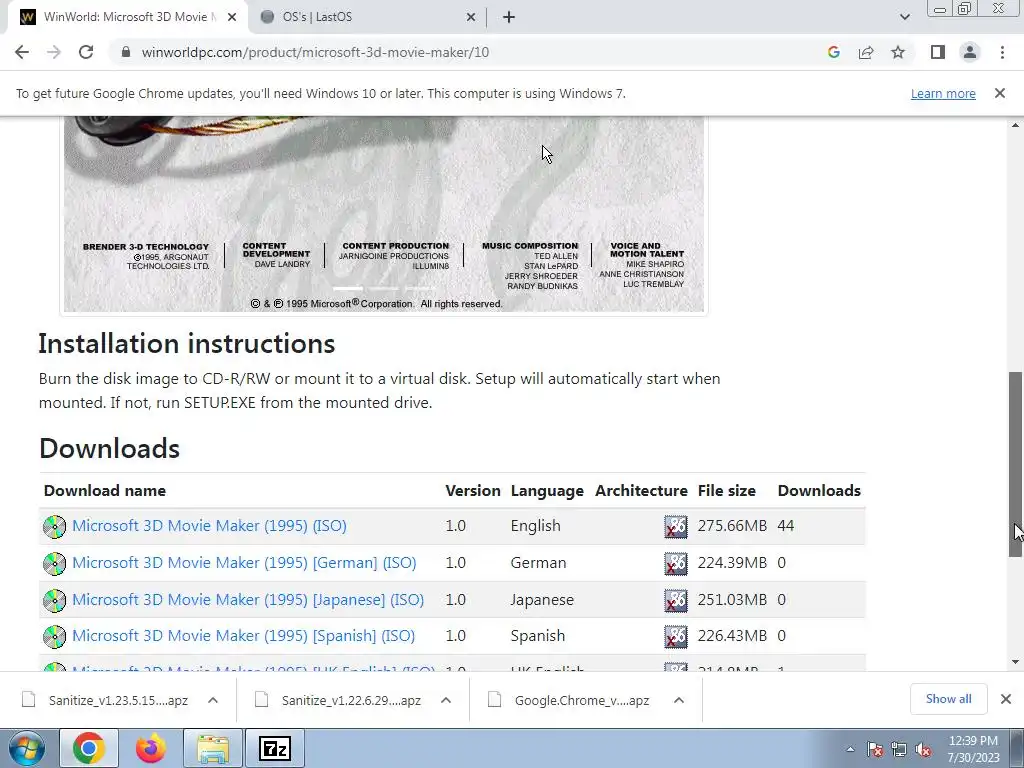The image size is (1024, 768).
Task: Click the disc icon beside the German ISO
Action: (54, 563)
